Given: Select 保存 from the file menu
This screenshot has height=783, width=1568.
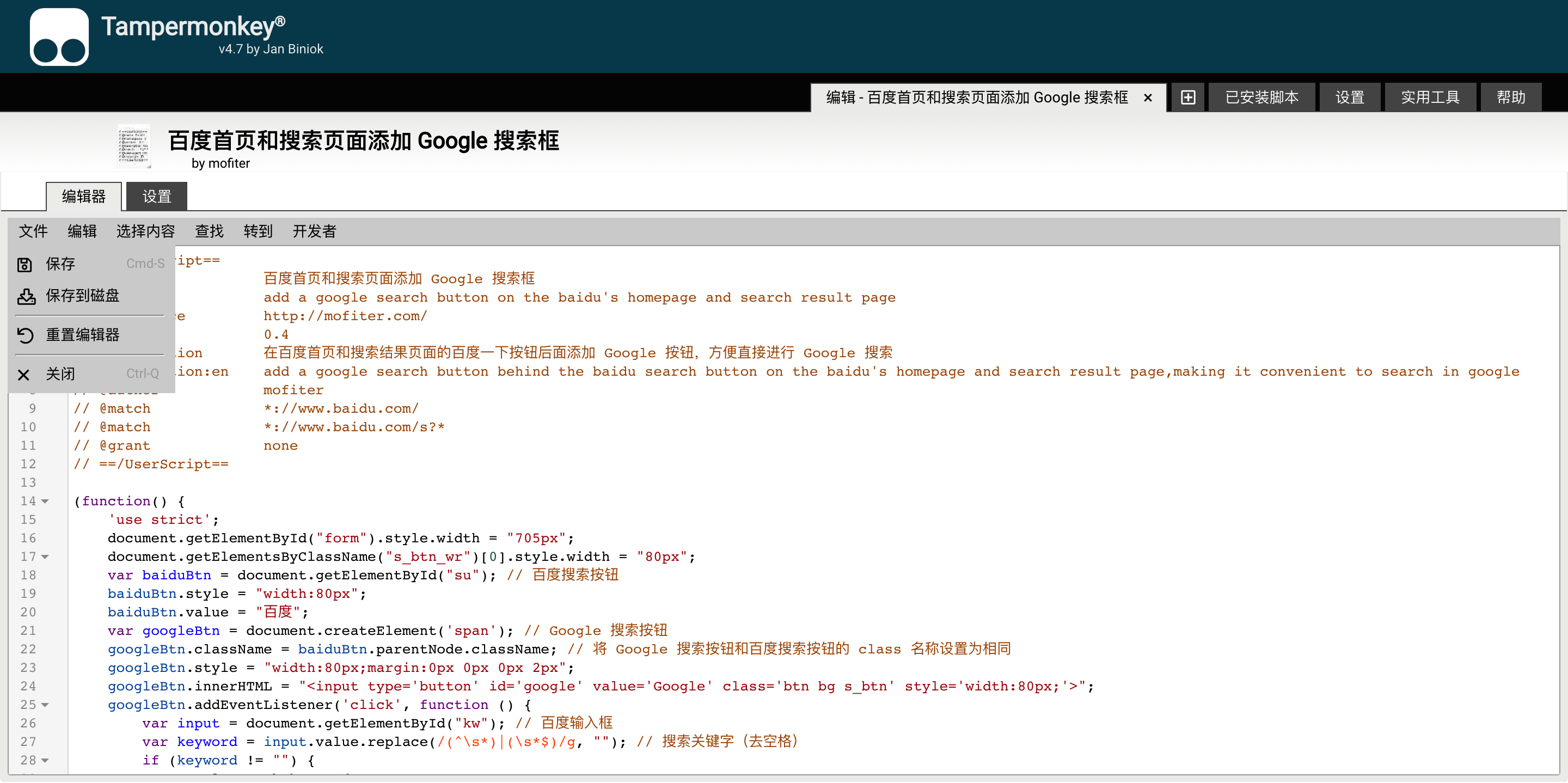Looking at the screenshot, I should 91,264.
